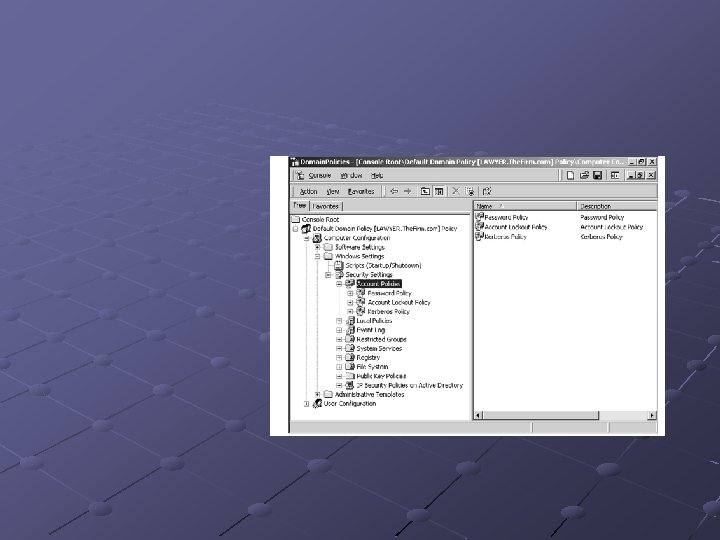
Task: Click the Console Root folder icon
Action: (x=296, y=219)
